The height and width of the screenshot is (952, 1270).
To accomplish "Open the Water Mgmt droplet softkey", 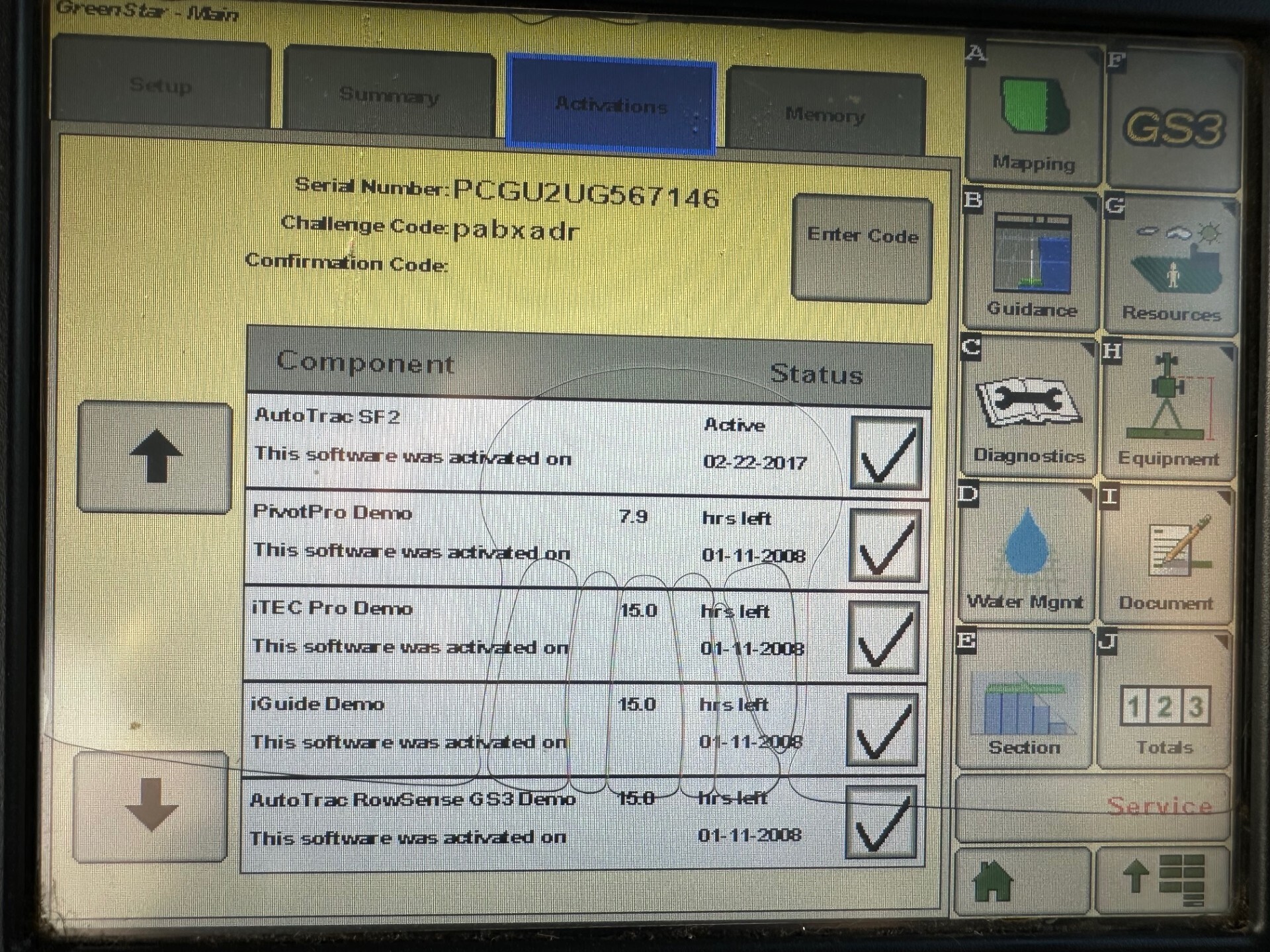I will click(x=1026, y=554).
